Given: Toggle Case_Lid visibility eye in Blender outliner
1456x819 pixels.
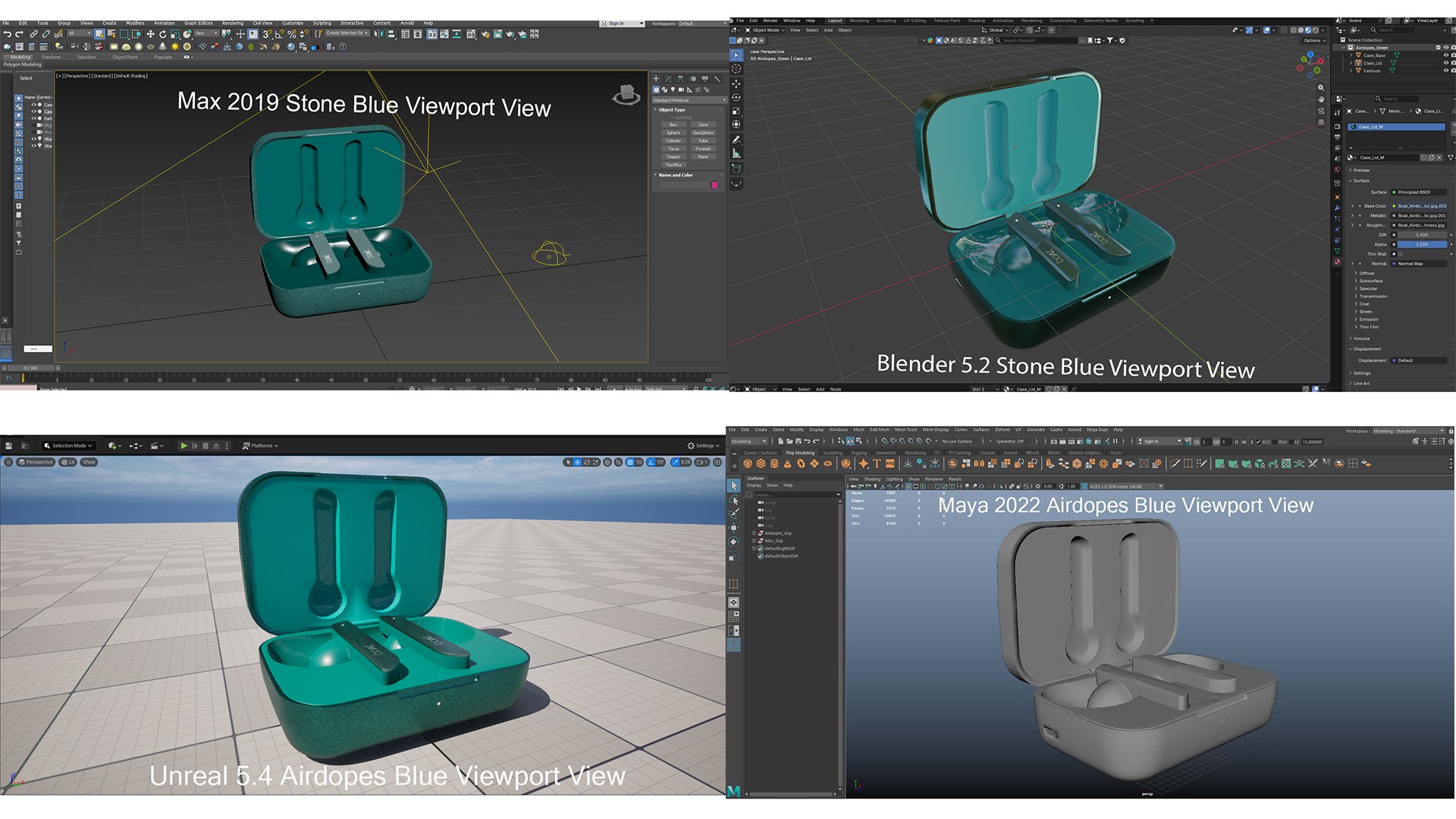Looking at the screenshot, I should [1445, 63].
